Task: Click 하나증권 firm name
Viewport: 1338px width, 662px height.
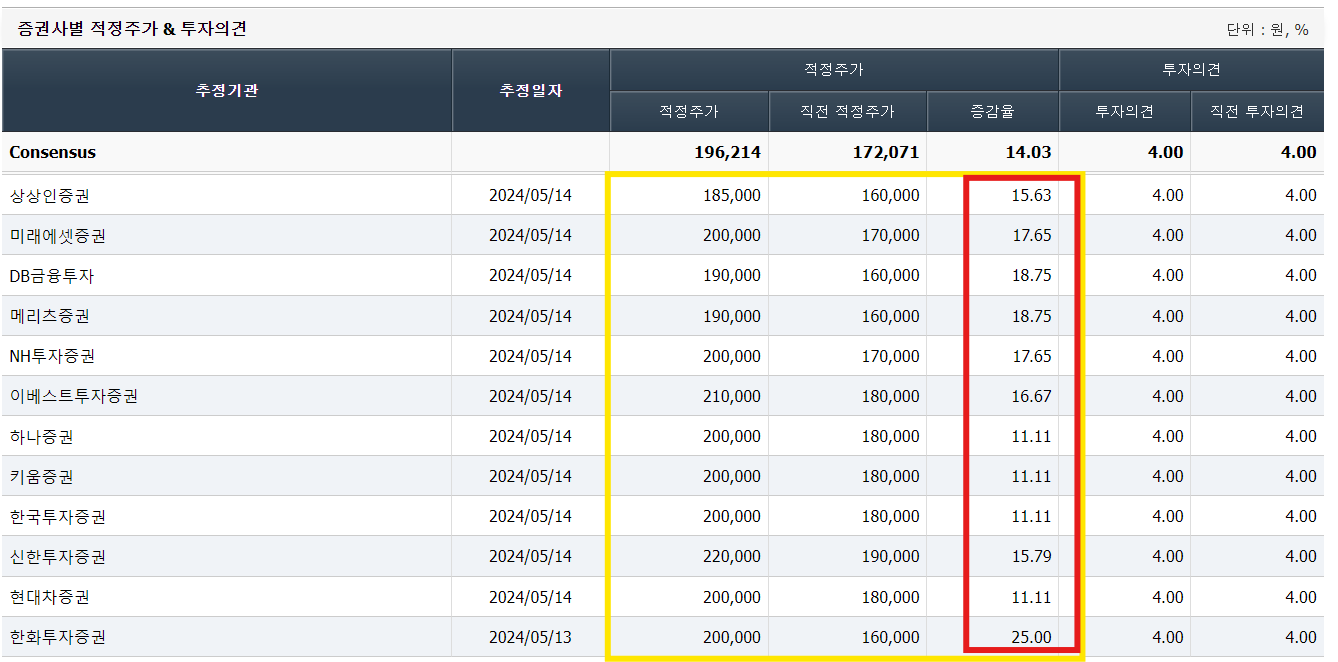Action: click(42, 437)
